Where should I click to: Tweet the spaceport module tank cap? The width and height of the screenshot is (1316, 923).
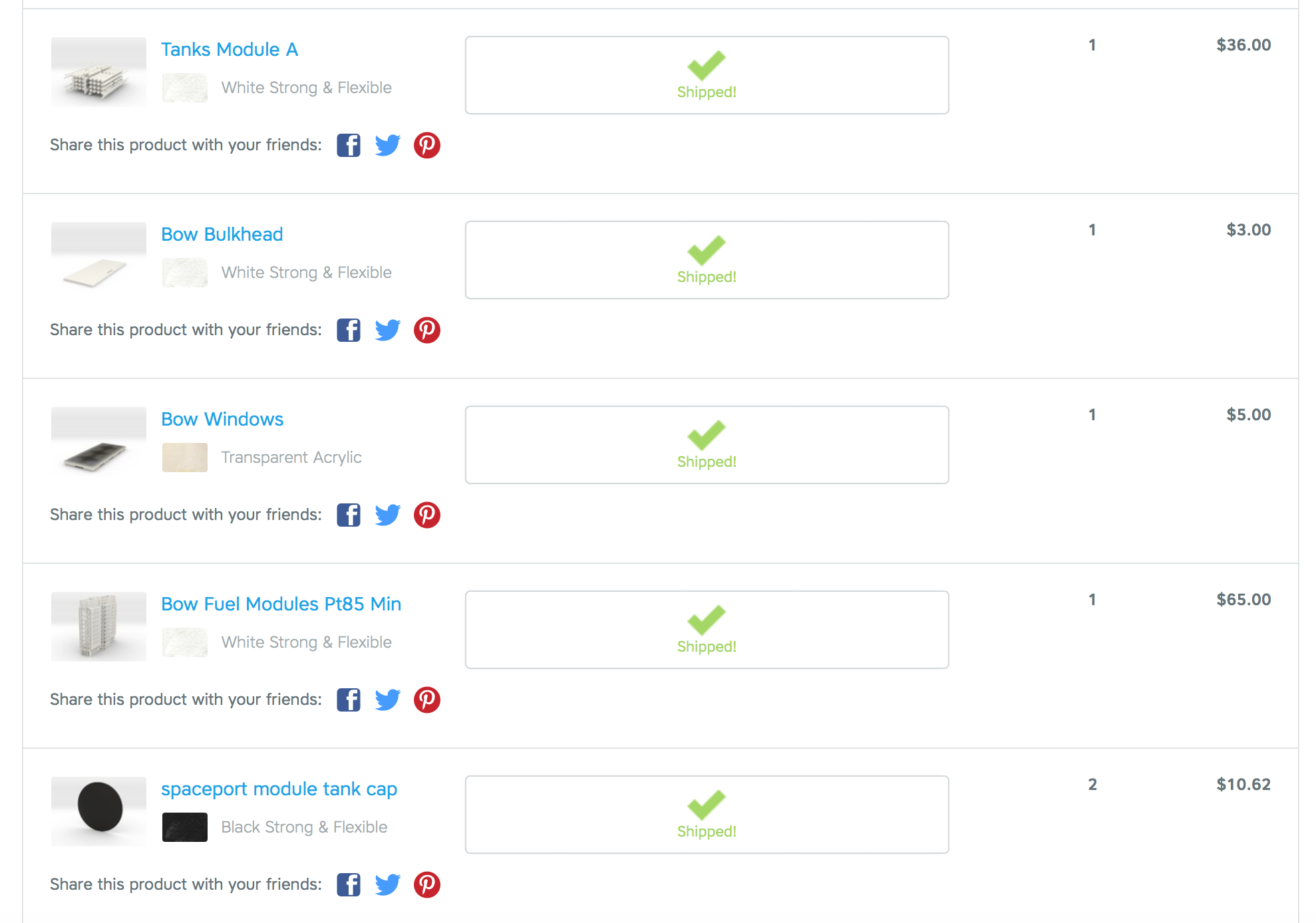point(388,884)
